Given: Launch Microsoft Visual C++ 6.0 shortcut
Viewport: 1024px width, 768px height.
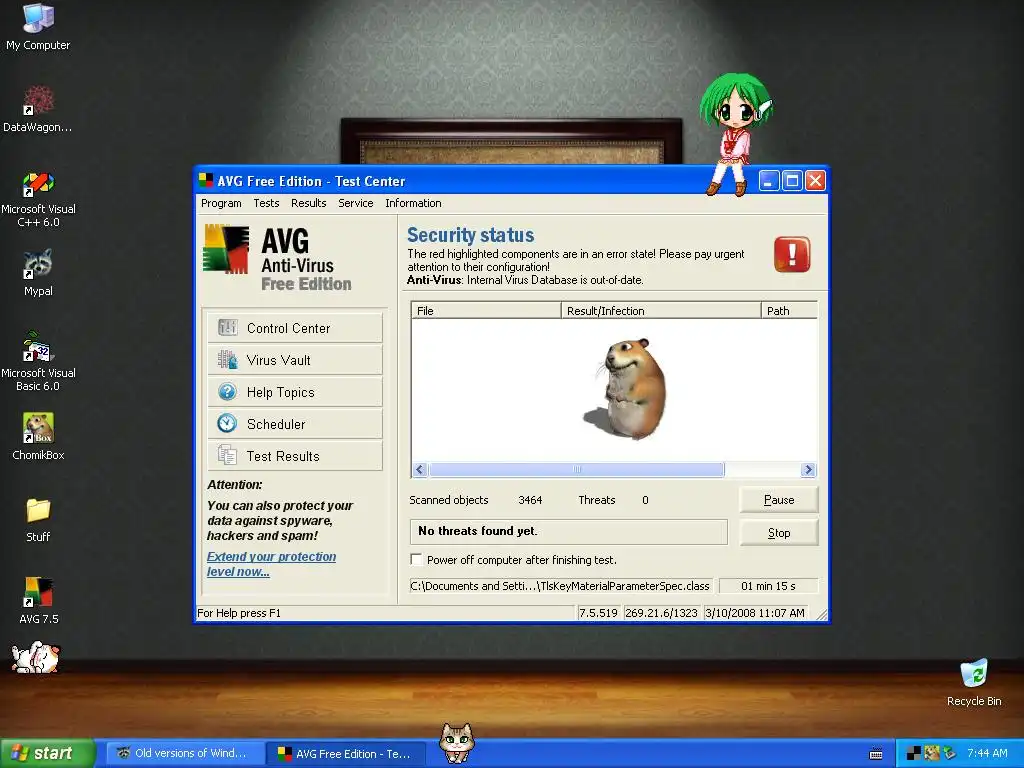Looking at the screenshot, I should pyautogui.click(x=38, y=199).
